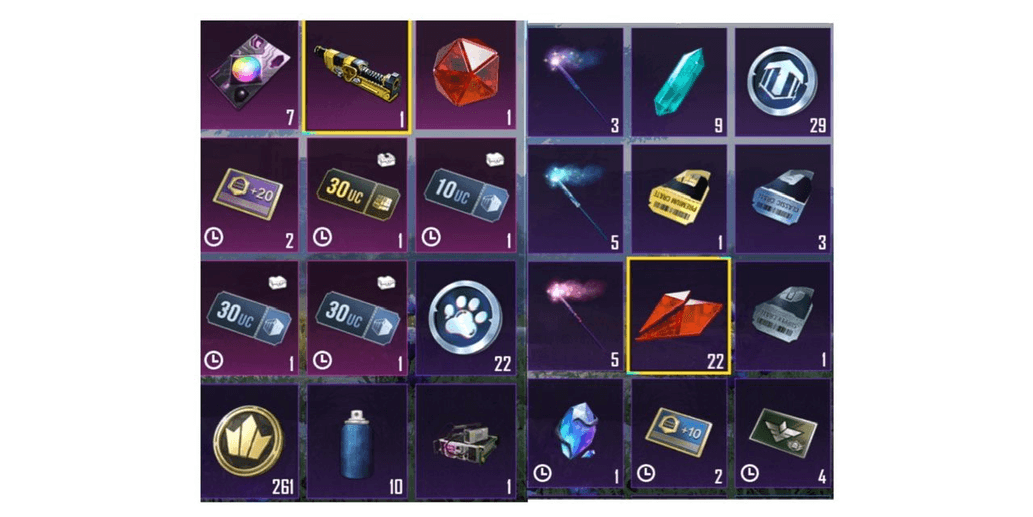Image resolution: width=1033 pixels, height=517 pixels.
Task: Select the supply crate coupon with 1
Action: 783,316
